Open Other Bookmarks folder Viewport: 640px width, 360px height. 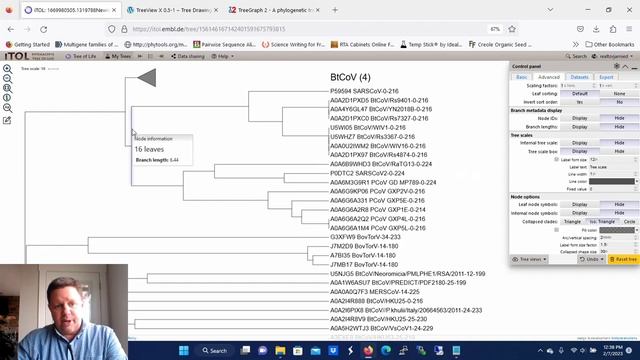[610, 44]
